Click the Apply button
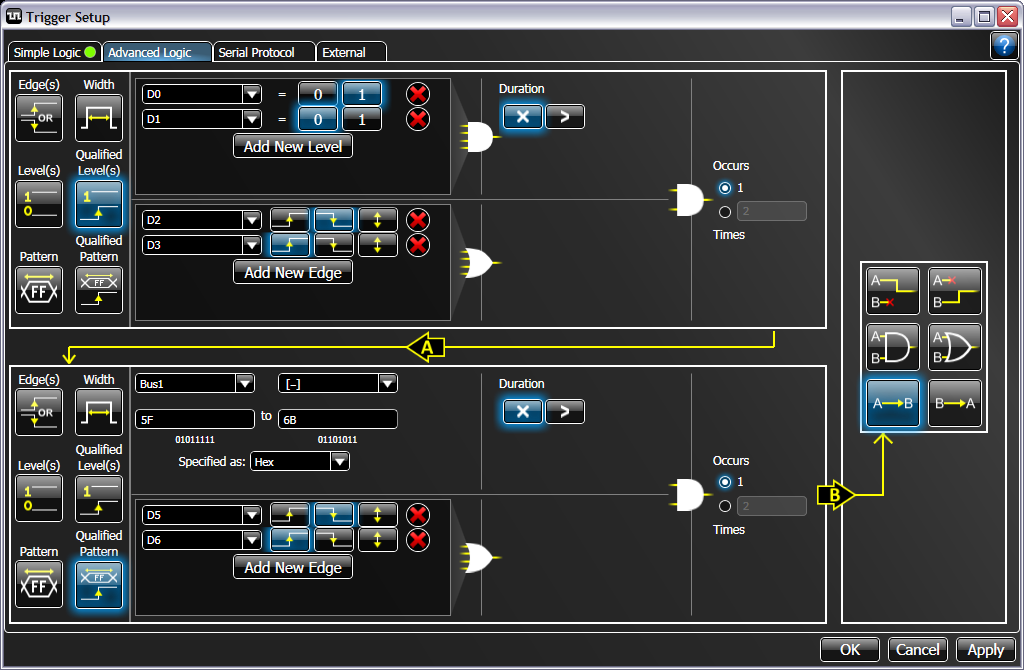 point(985,650)
